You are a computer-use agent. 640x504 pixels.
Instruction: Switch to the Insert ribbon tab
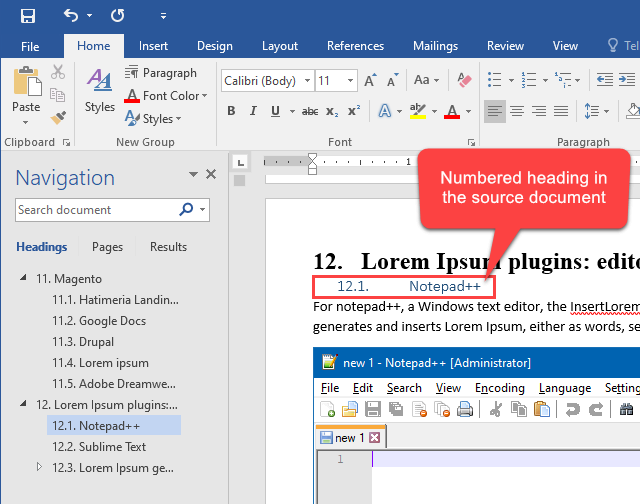click(x=153, y=46)
